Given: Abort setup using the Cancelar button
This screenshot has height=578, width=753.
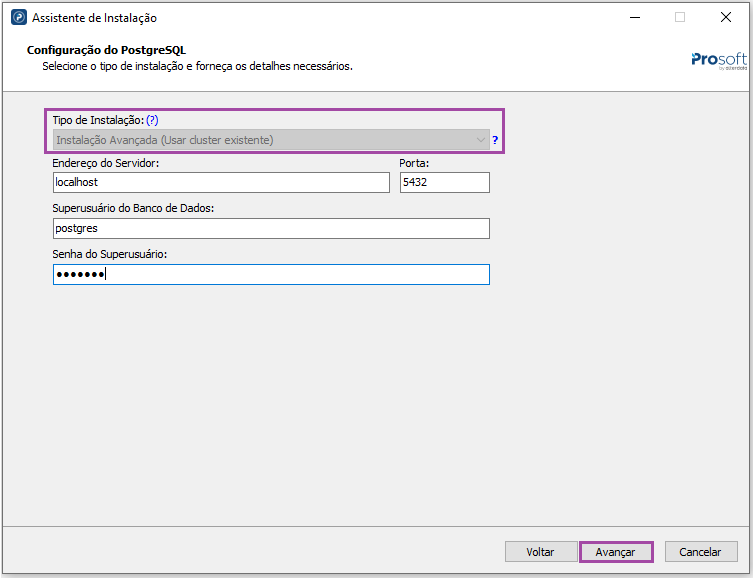Looking at the screenshot, I should coord(700,552).
